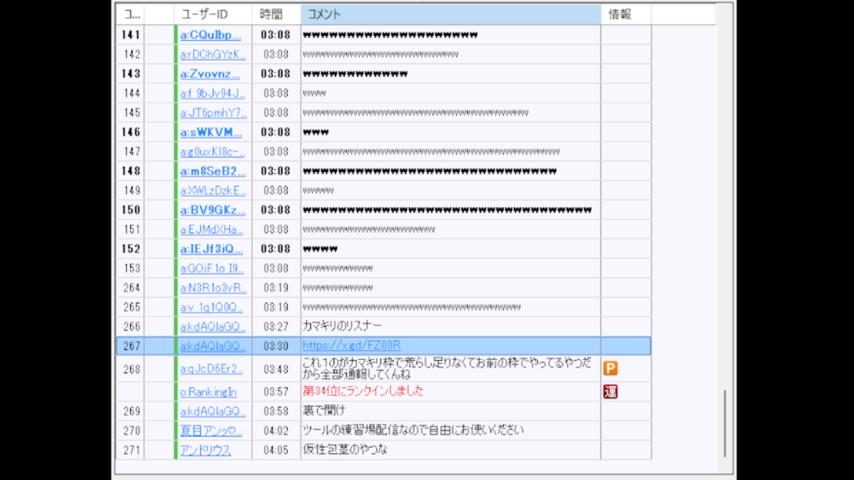The width and height of the screenshot is (854, 480).
Task: Open the user ID link in row 153
Action: pyautogui.click(x=212, y=269)
